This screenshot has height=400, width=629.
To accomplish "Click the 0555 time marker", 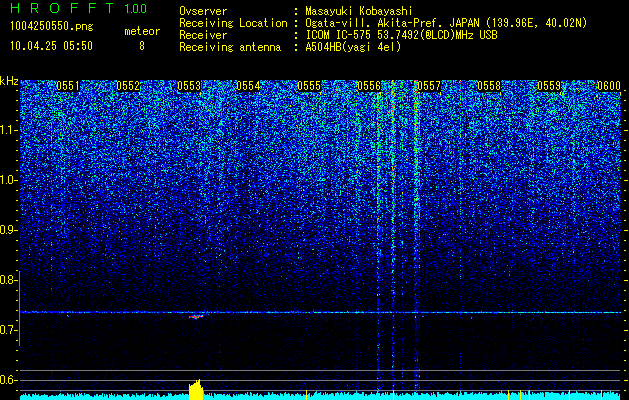I will click(x=309, y=86).
